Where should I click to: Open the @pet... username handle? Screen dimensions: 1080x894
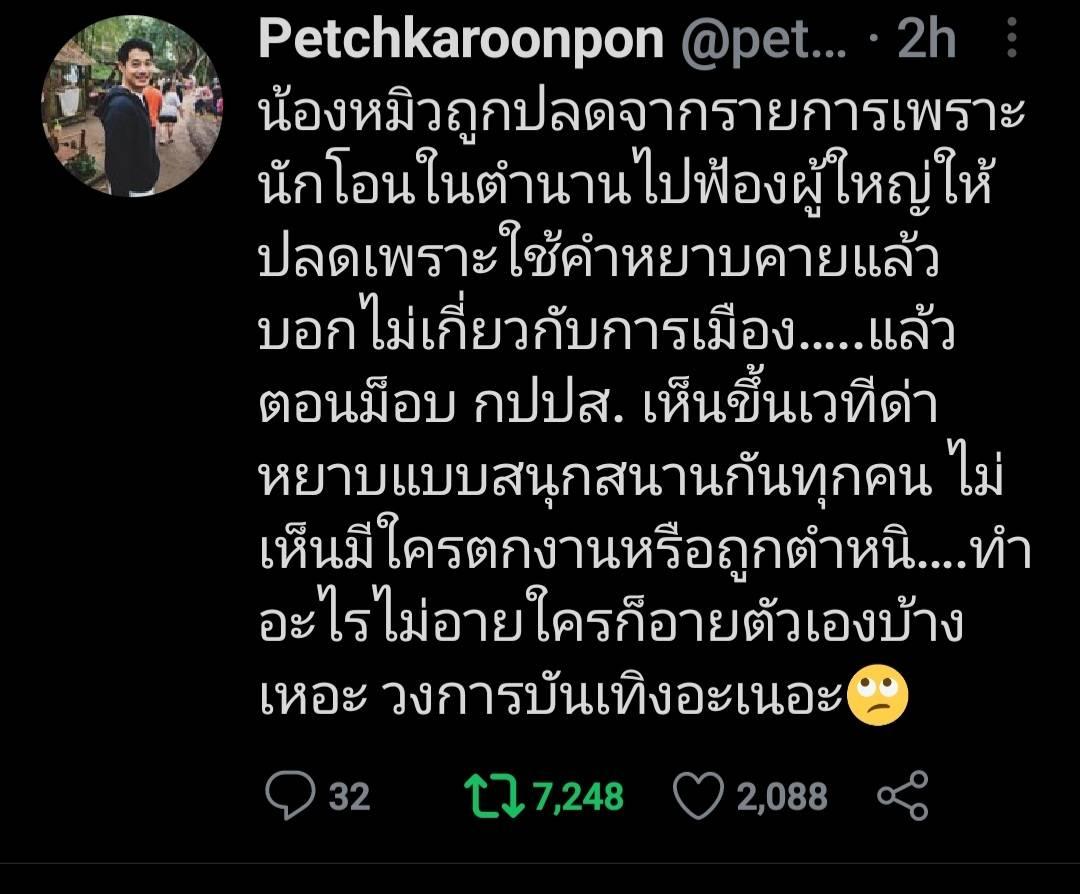(764, 41)
